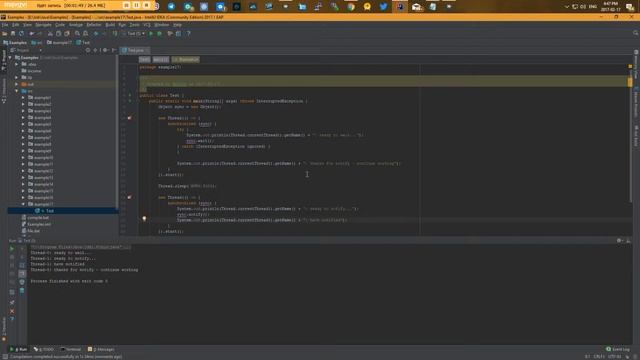The width and height of the screenshot is (640, 360).
Task: Open the project panel settings gear
Action: (105, 50)
